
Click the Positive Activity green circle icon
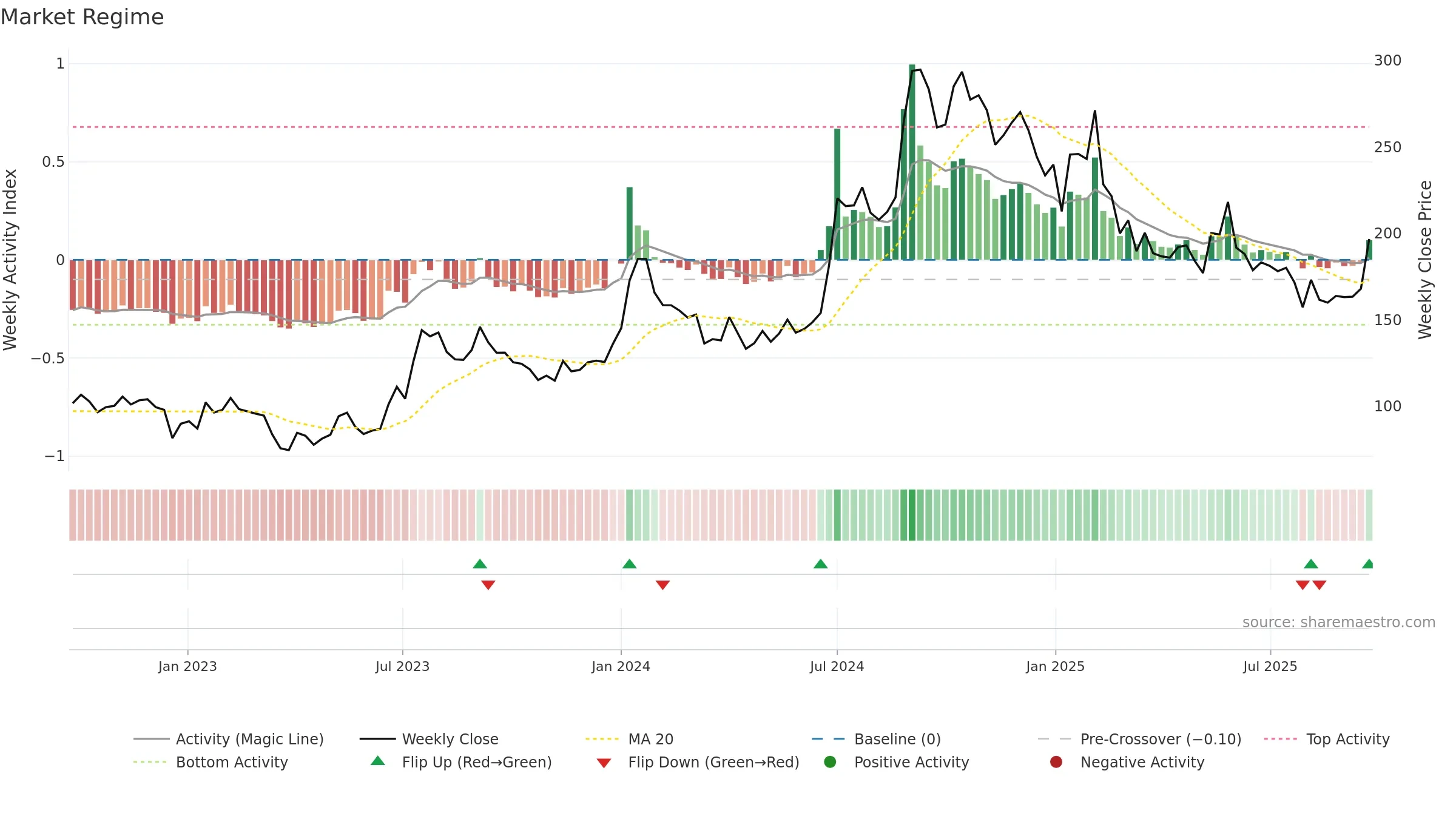click(x=830, y=762)
